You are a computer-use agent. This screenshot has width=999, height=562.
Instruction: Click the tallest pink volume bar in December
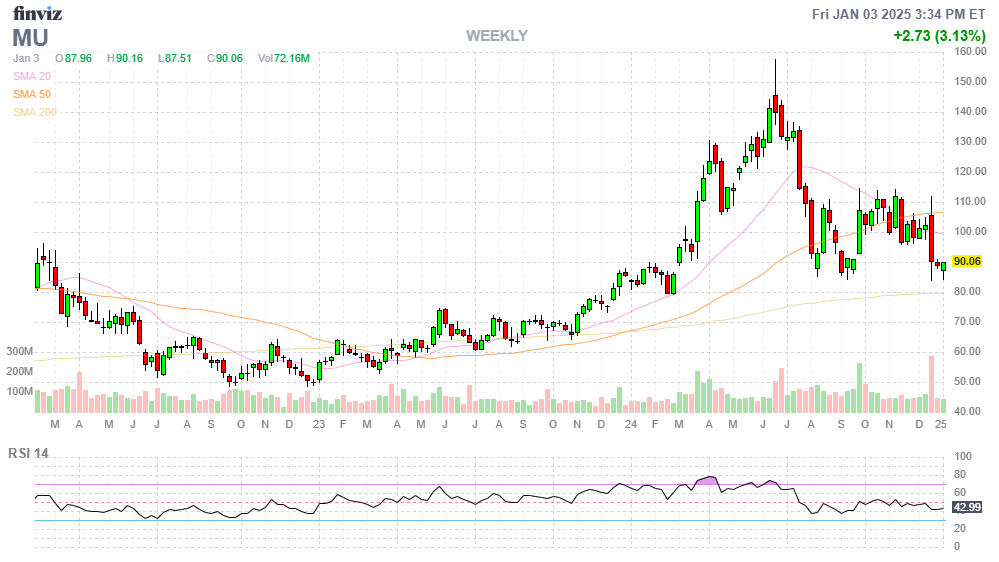tap(931, 384)
